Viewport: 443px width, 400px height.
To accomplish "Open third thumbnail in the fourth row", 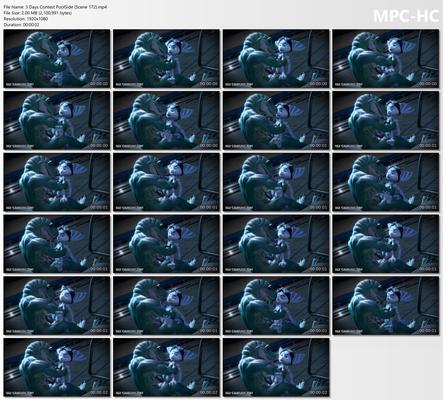I will pyautogui.click(x=276, y=244).
